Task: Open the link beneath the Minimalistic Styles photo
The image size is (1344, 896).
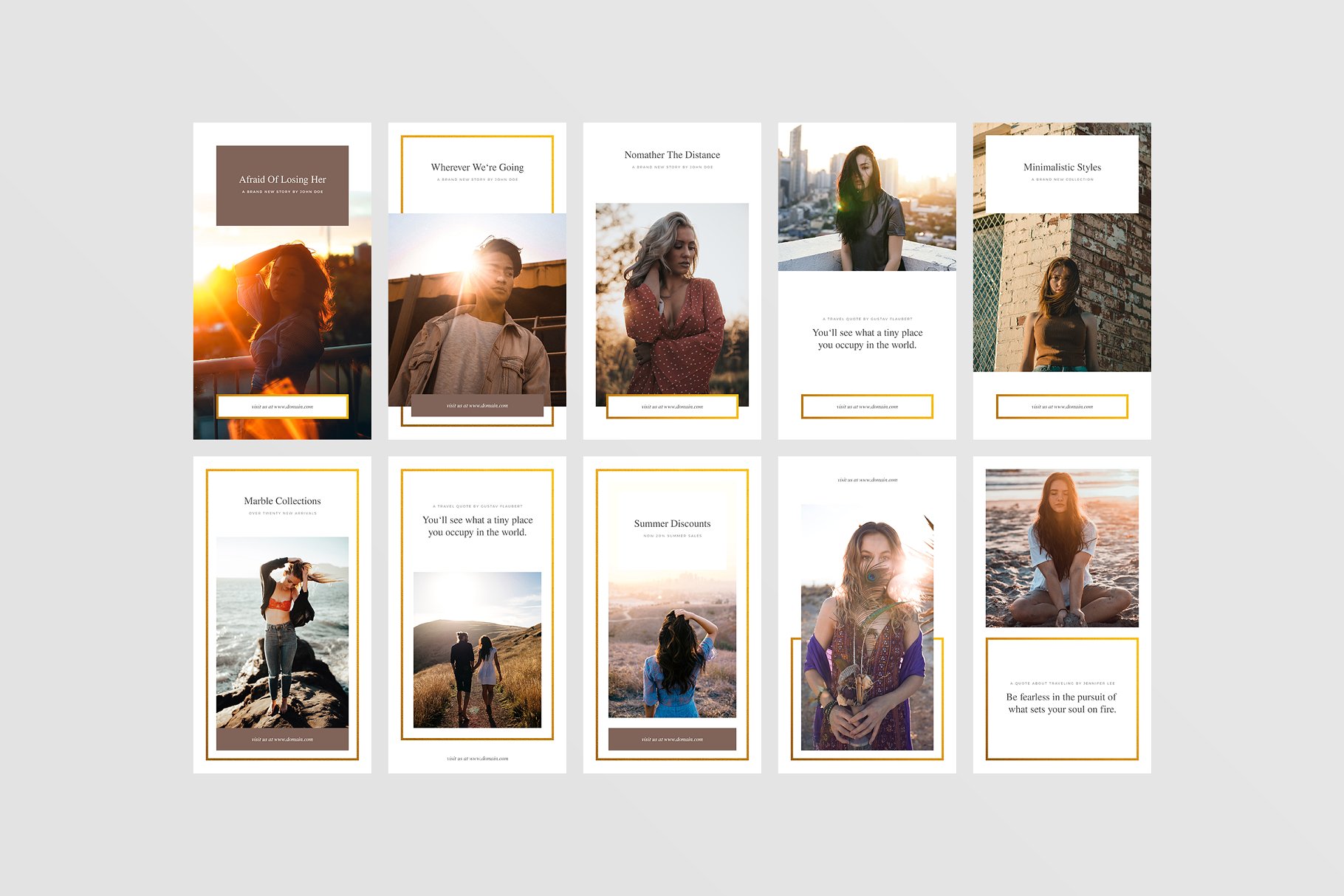Action: (1062, 407)
